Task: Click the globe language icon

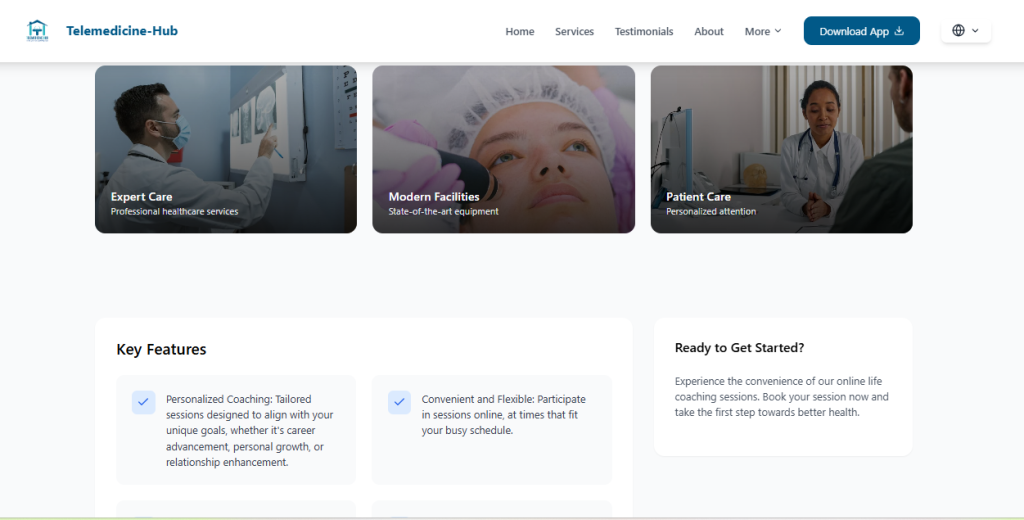Action: (958, 31)
